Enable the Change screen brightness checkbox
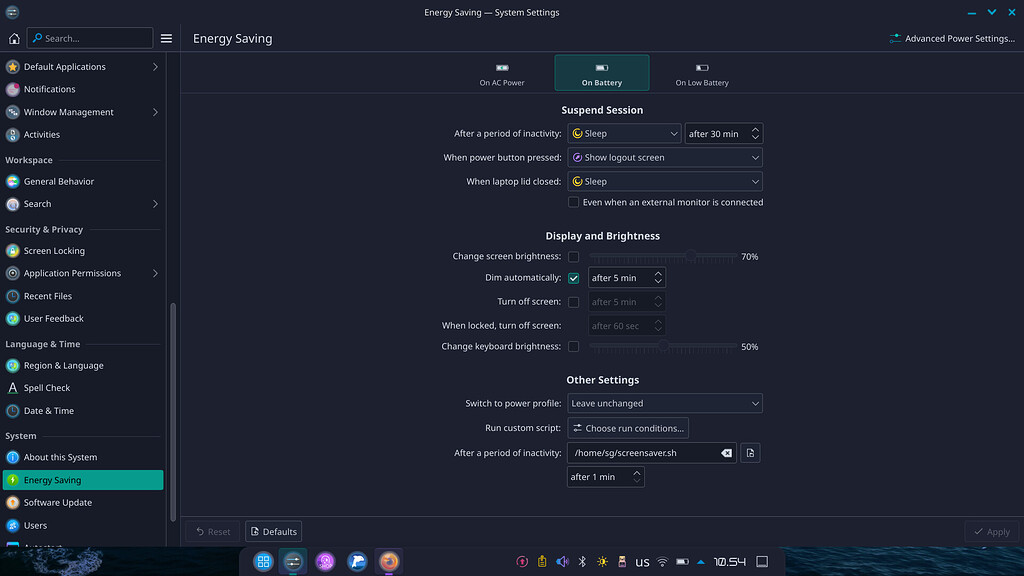This screenshot has width=1024, height=576. tap(574, 256)
